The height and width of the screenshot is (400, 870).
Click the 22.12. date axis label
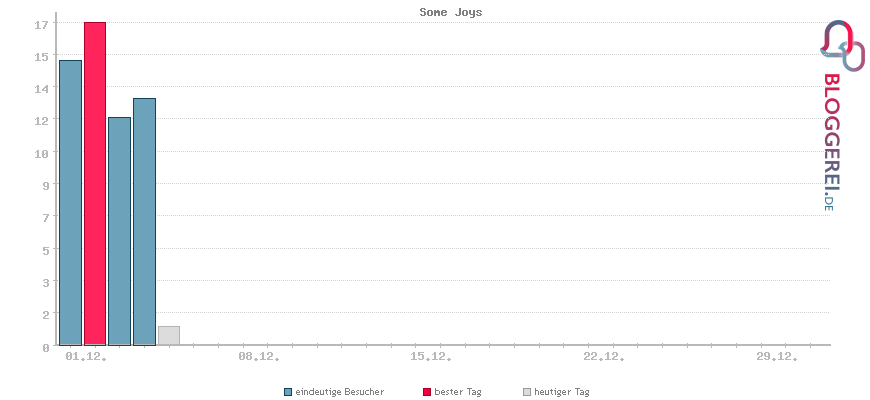(x=604, y=356)
